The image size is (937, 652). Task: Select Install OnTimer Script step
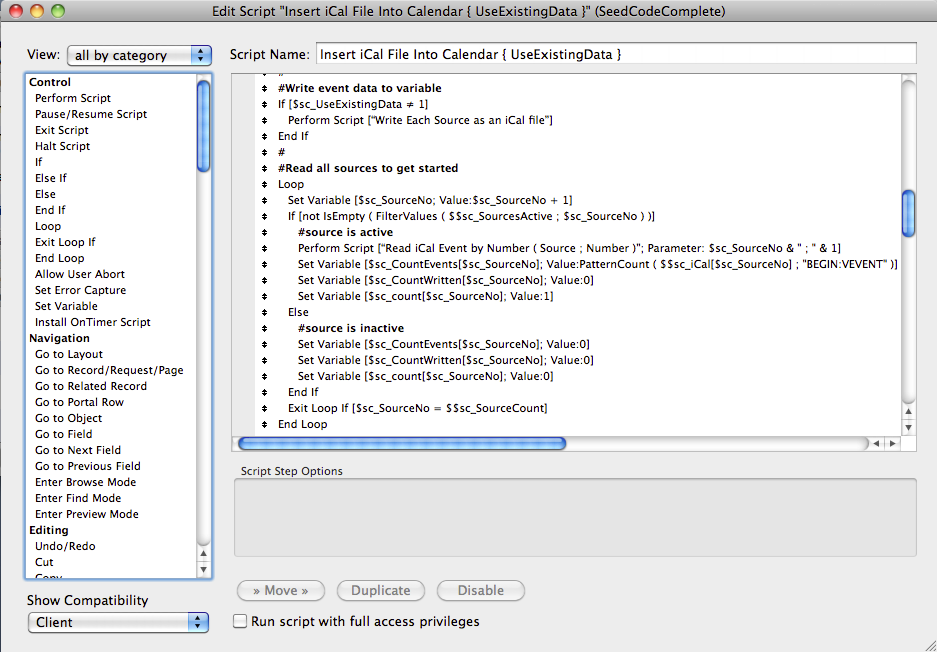tap(93, 322)
